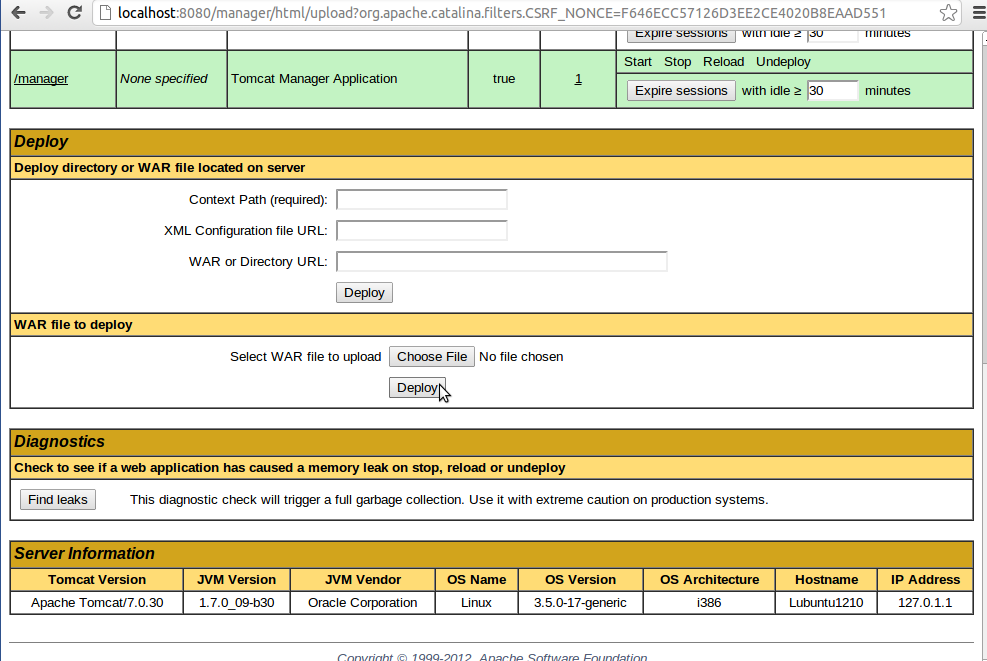987x661 pixels.
Task: Click the 'Deploy directory or WAR file located on server' subheading
Action: click(x=159, y=167)
